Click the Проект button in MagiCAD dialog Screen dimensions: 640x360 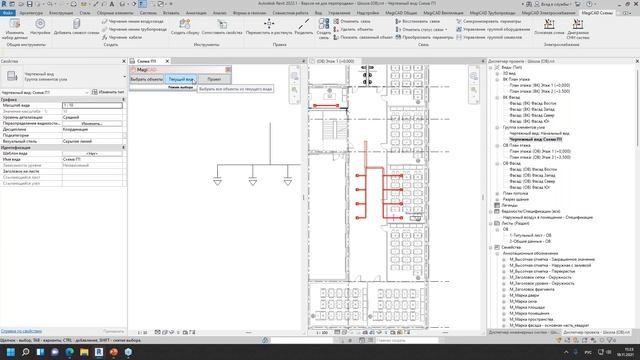214,79
